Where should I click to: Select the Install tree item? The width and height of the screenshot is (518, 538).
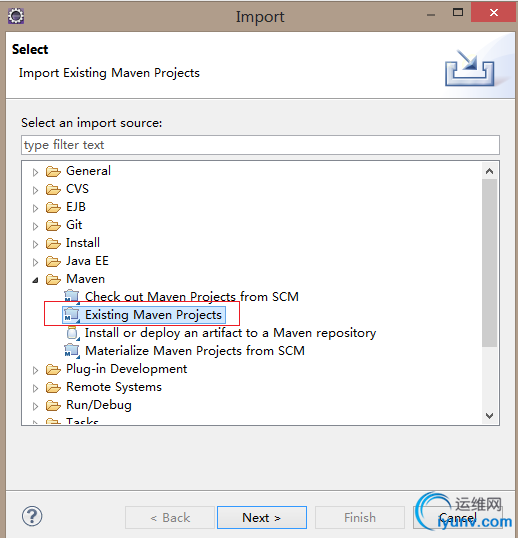coord(83,243)
